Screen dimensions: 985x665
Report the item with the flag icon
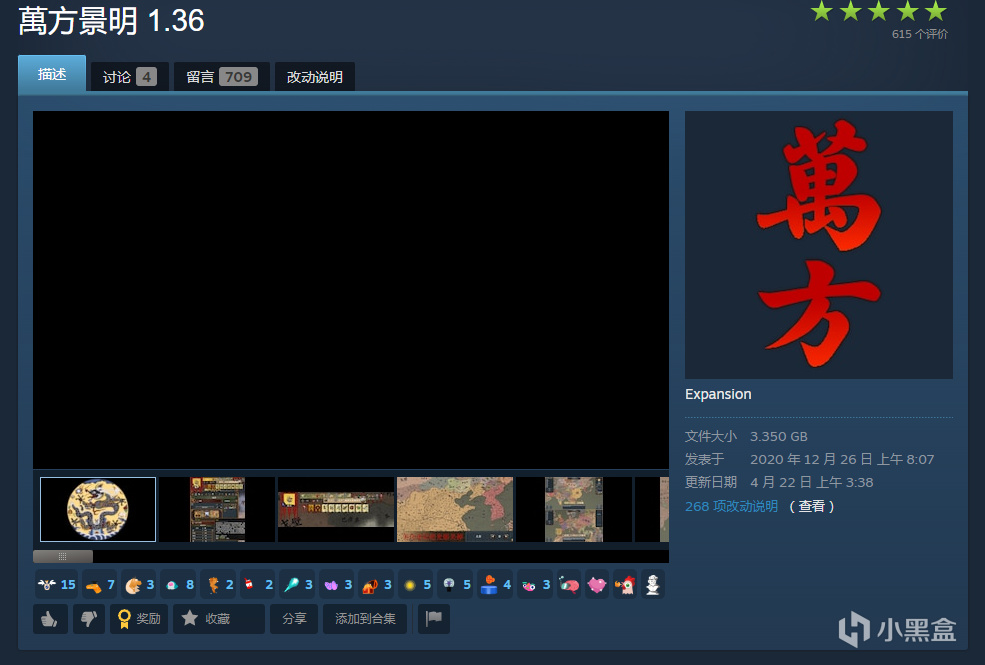point(433,619)
